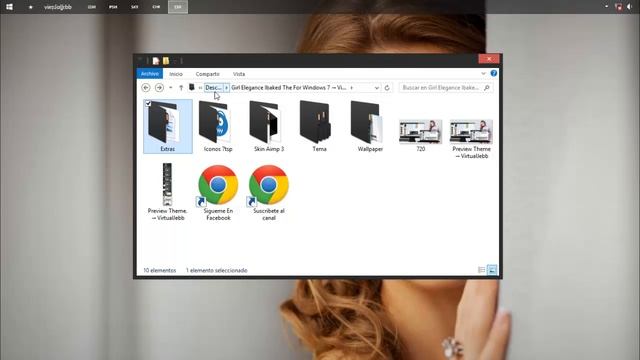The width and height of the screenshot is (640, 360).
Task: Expand the ribbon with the chevron
Action: (x=483, y=73)
